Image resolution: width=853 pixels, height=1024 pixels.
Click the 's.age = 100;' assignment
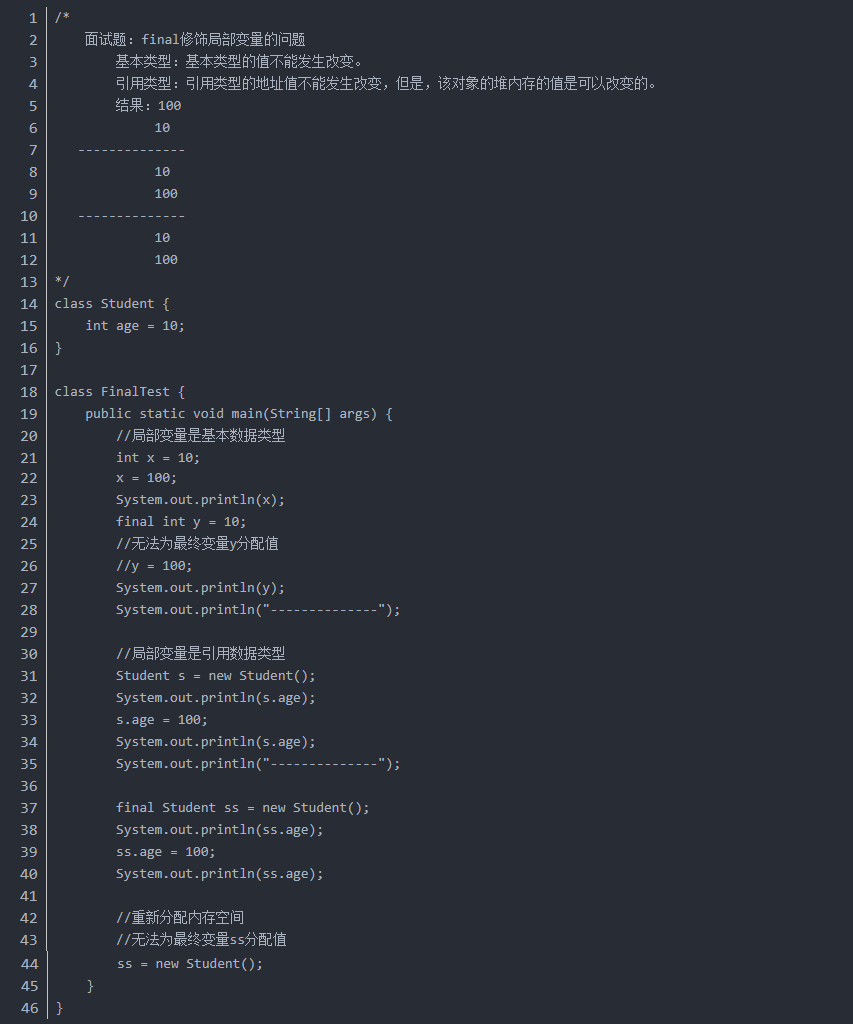click(161, 720)
